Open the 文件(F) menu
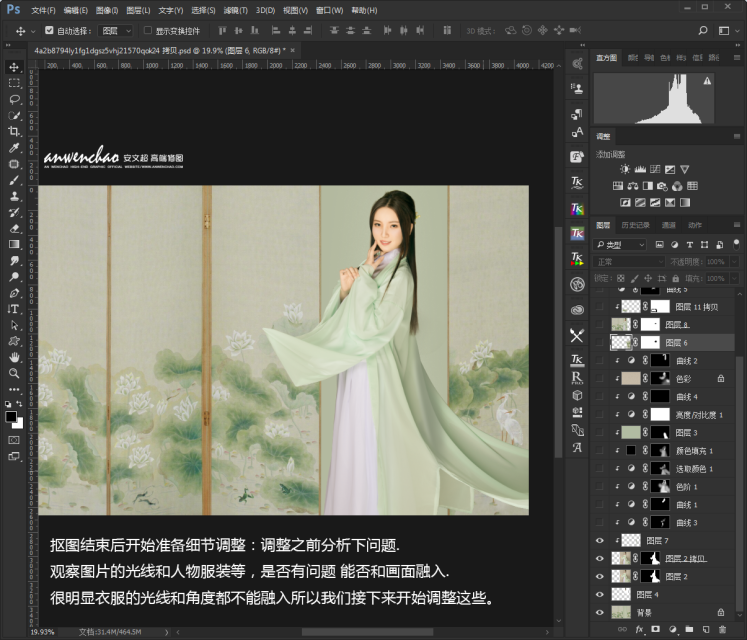747x640 pixels. (x=43, y=10)
